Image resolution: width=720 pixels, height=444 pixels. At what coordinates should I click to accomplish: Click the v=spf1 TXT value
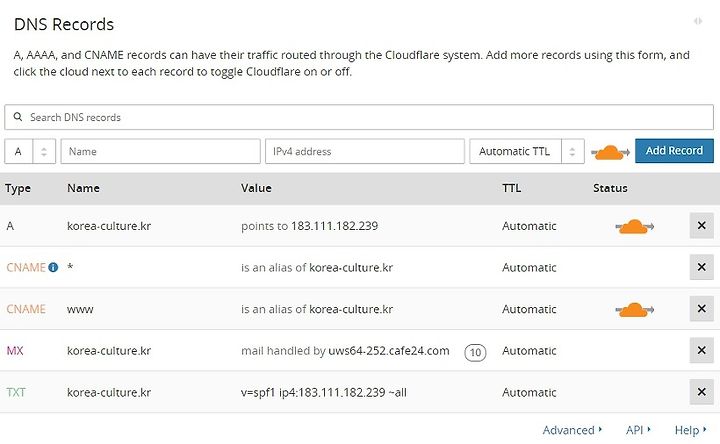pyautogui.click(x=324, y=393)
